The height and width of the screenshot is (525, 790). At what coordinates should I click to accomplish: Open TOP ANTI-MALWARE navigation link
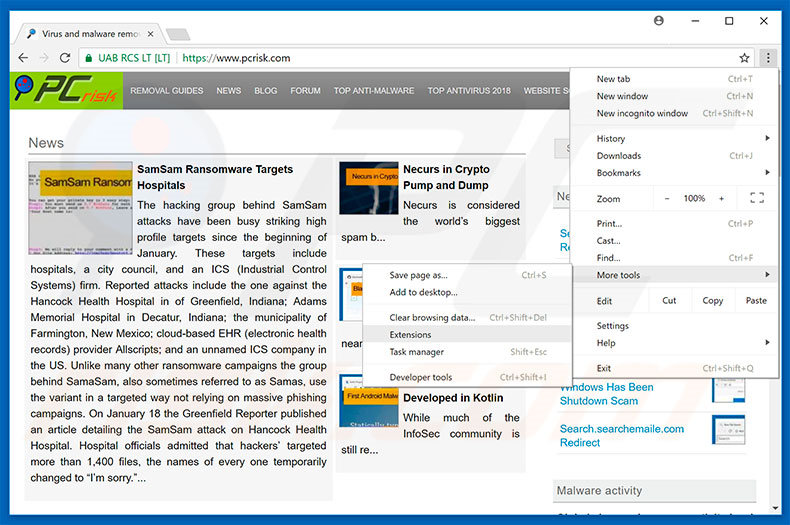coord(374,91)
